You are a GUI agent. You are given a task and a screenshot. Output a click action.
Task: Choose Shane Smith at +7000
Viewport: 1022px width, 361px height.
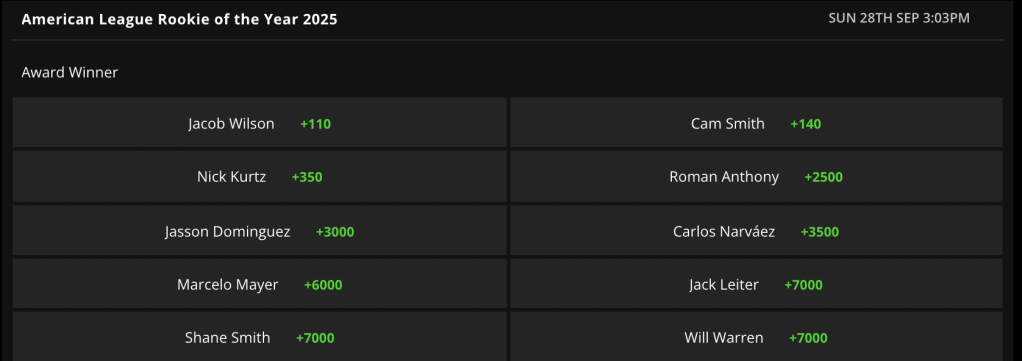coord(259,337)
